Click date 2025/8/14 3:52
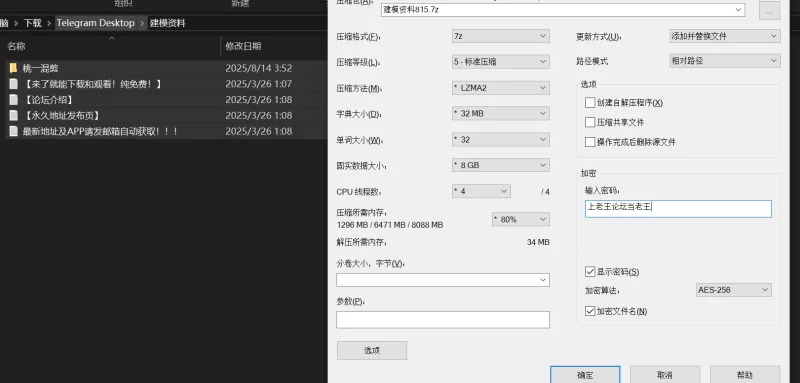The image size is (800, 383). pyautogui.click(x=259, y=68)
